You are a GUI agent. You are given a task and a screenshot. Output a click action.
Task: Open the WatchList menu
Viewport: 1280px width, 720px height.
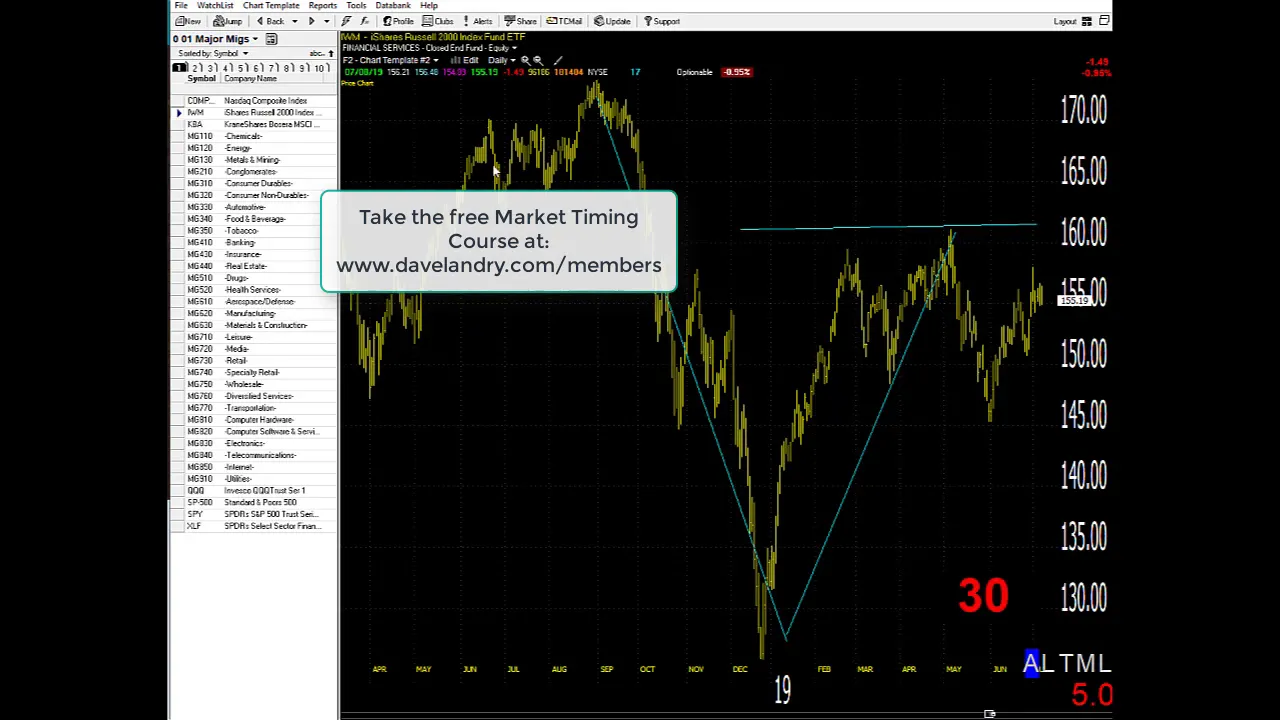(x=215, y=5)
